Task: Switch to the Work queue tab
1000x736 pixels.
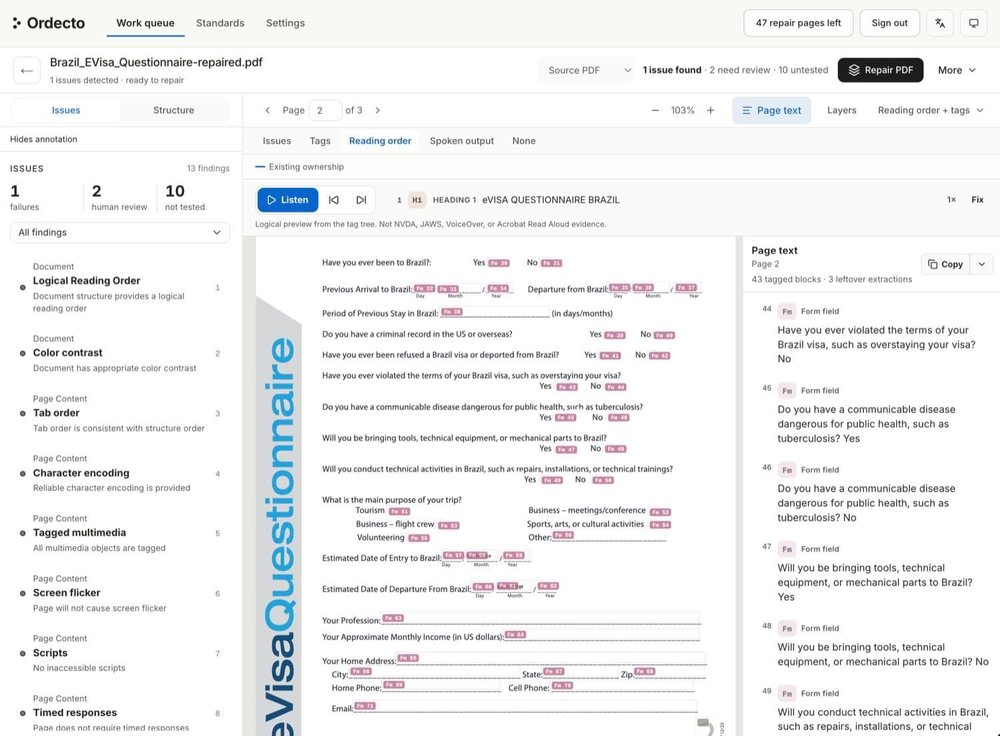Action: [x=145, y=23]
